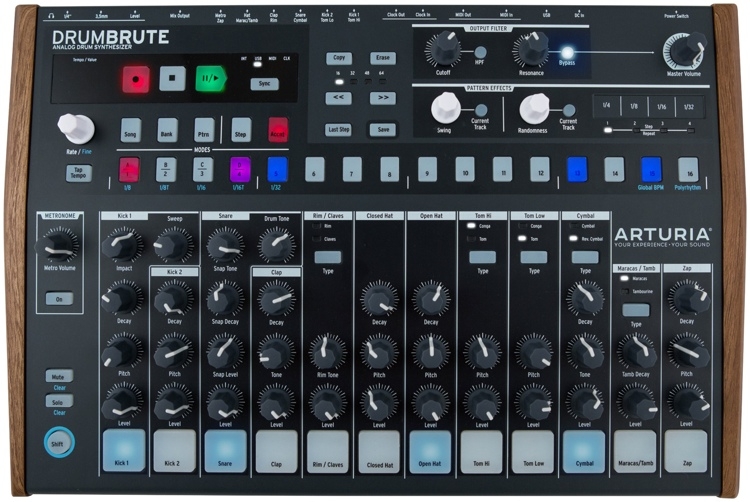This screenshot has height=502, width=750.
Task: Trigger the Zap pad
Action: coord(686,451)
